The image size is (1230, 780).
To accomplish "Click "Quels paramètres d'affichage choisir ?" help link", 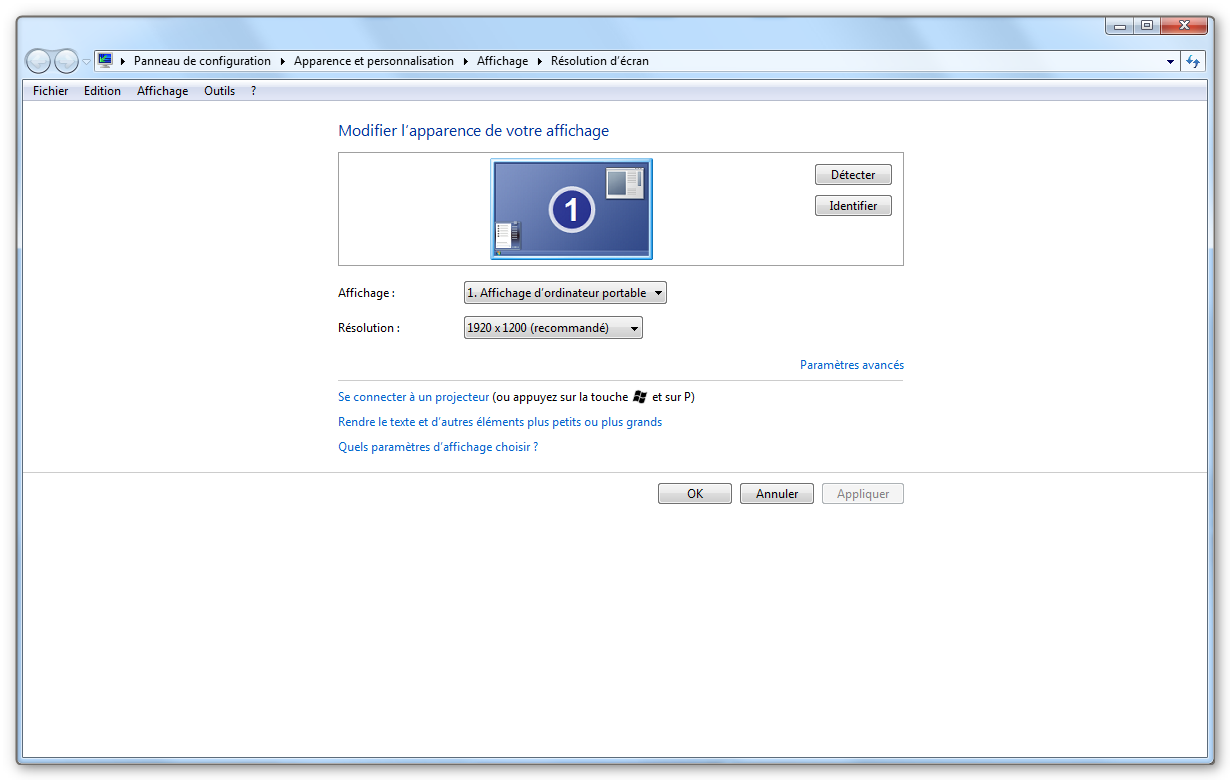I will (x=438, y=447).
